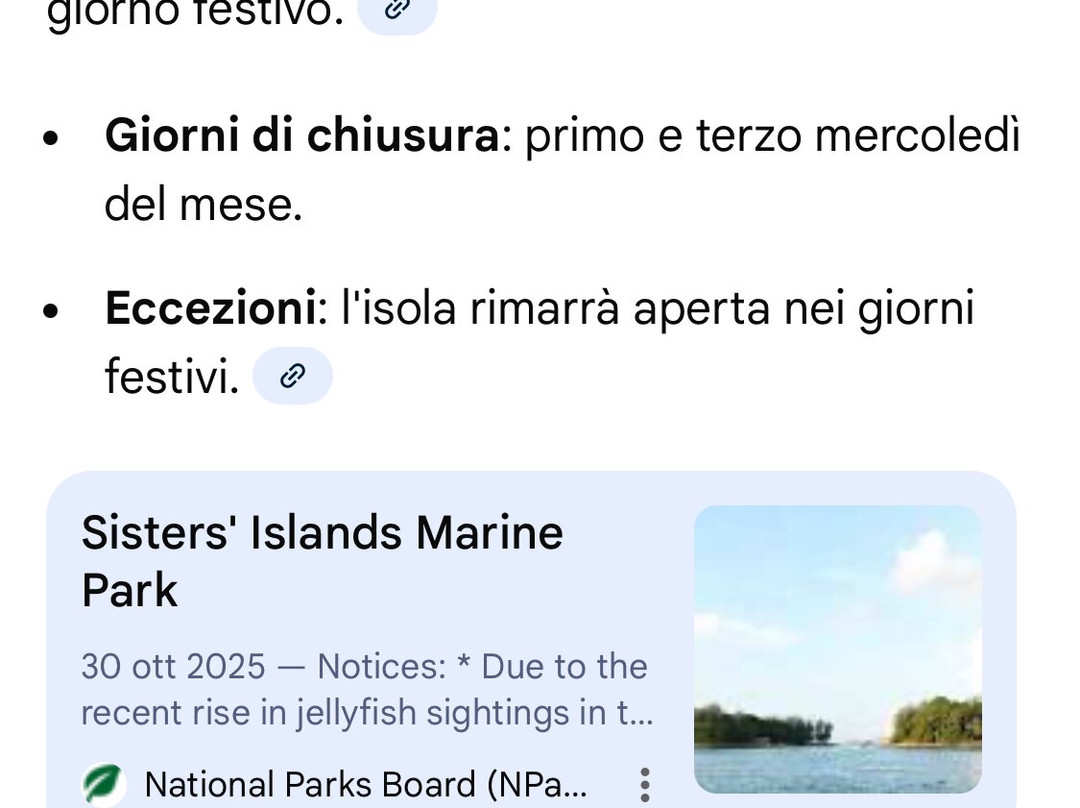1080x808 pixels.
Task: Tap the island photo thumbnail
Action: click(837, 649)
